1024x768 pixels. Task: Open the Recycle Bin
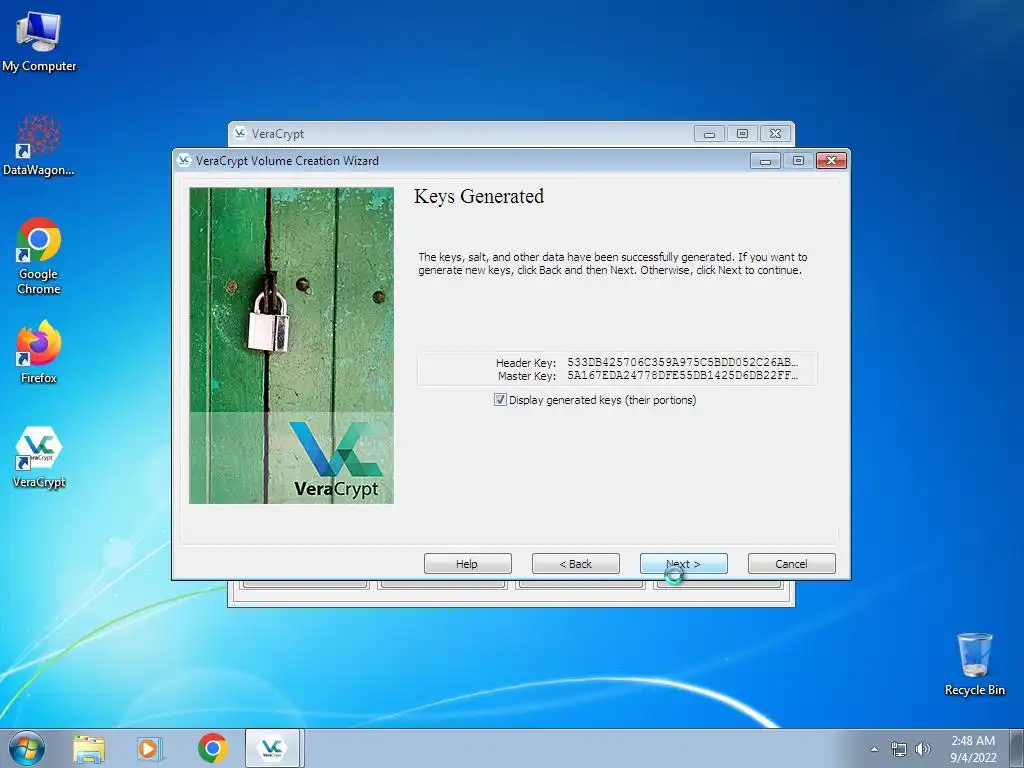974,663
